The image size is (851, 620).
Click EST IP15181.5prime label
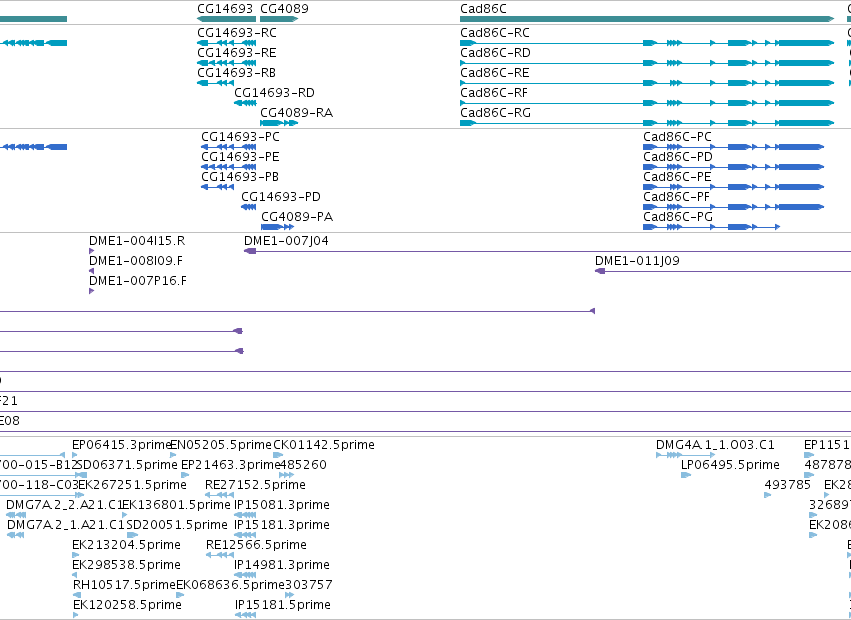(x=283, y=605)
